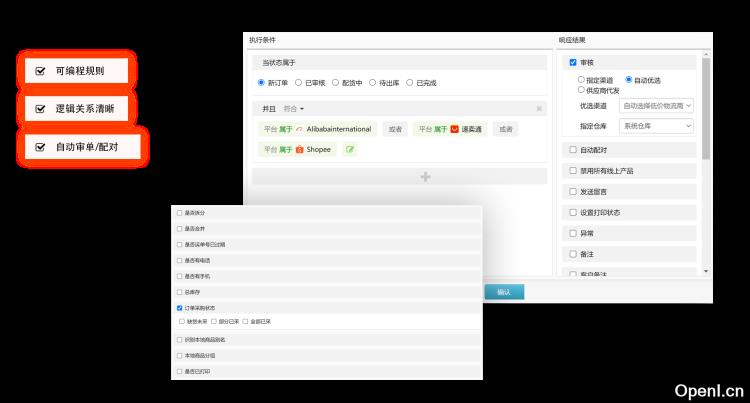This screenshot has height=403, width=750.
Task: Enable the 禁用所有线上产品 checkbox
Action: point(573,171)
